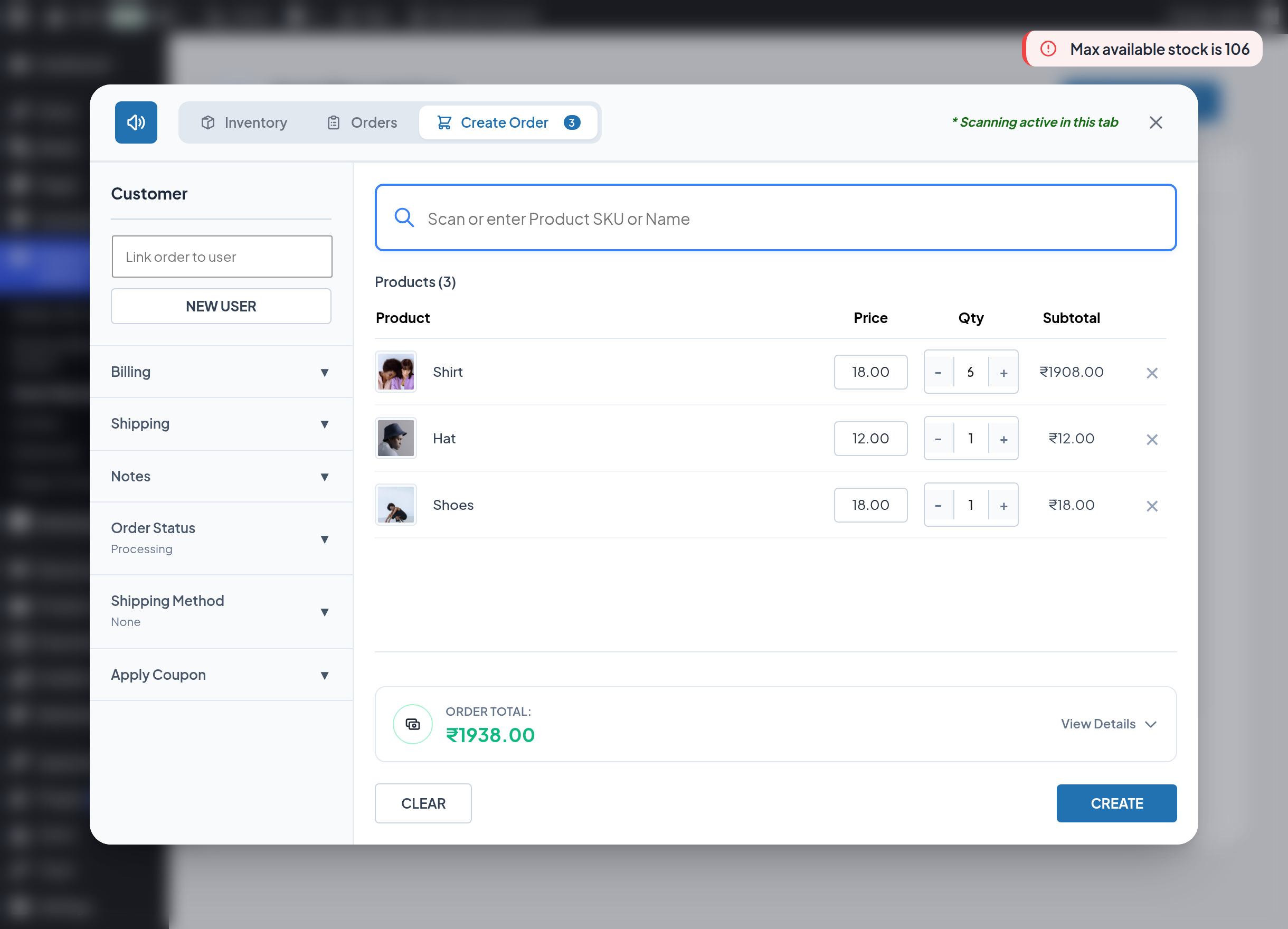
Task: Click the Scanning active in this tab text
Action: pyautogui.click(x=1035, y=122)
